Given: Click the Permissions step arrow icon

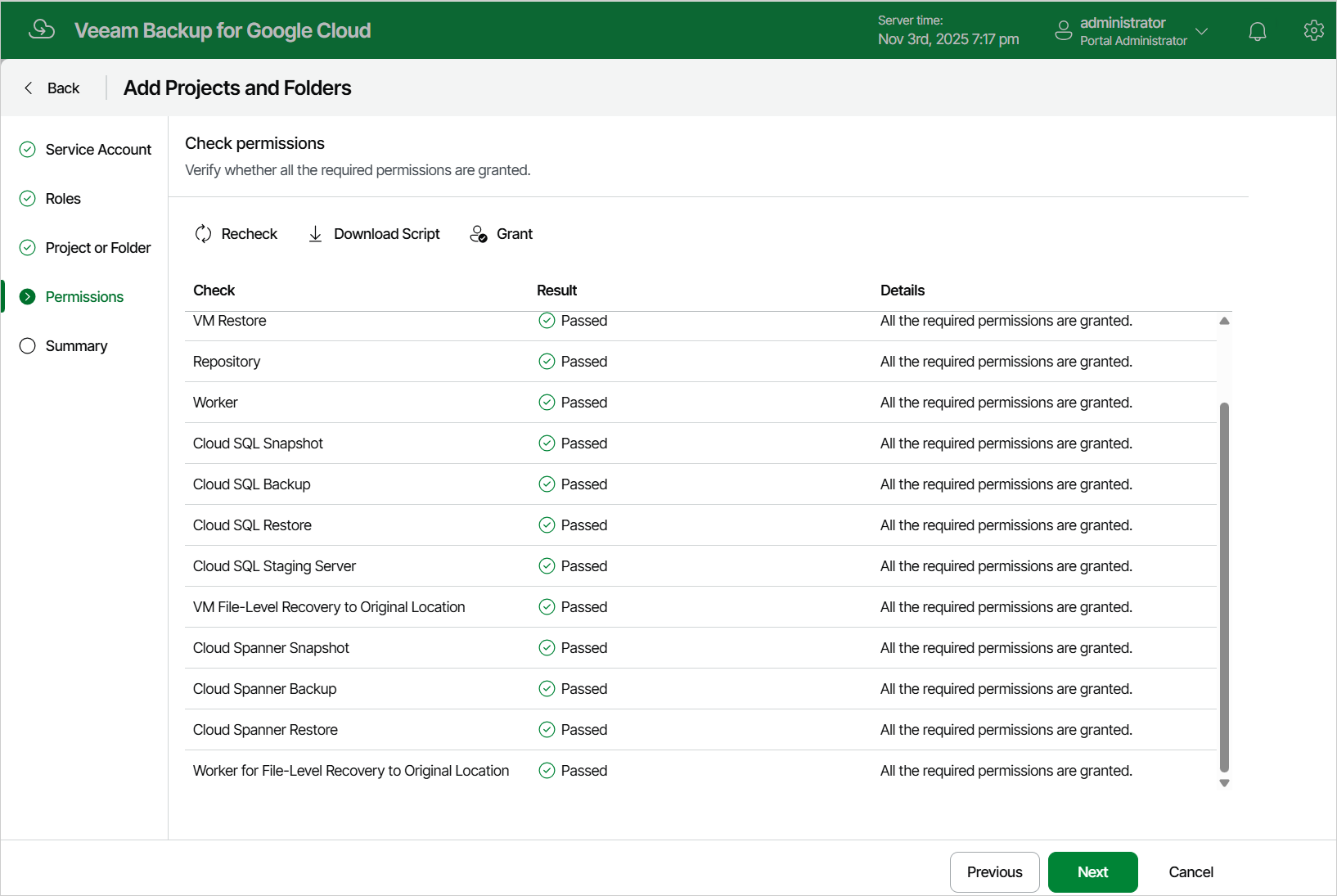Looking at the screenshot, I should 28,296.
